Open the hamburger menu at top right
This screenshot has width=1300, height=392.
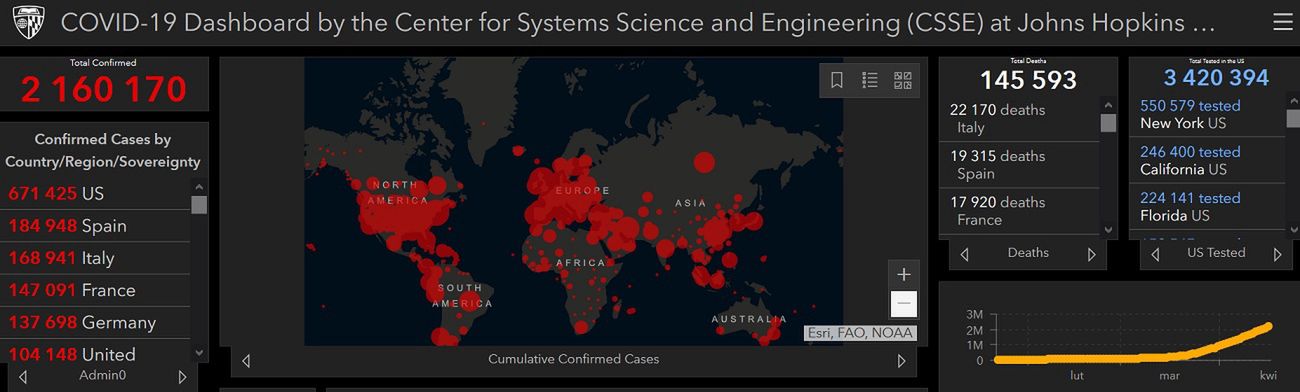[1282, 23]
